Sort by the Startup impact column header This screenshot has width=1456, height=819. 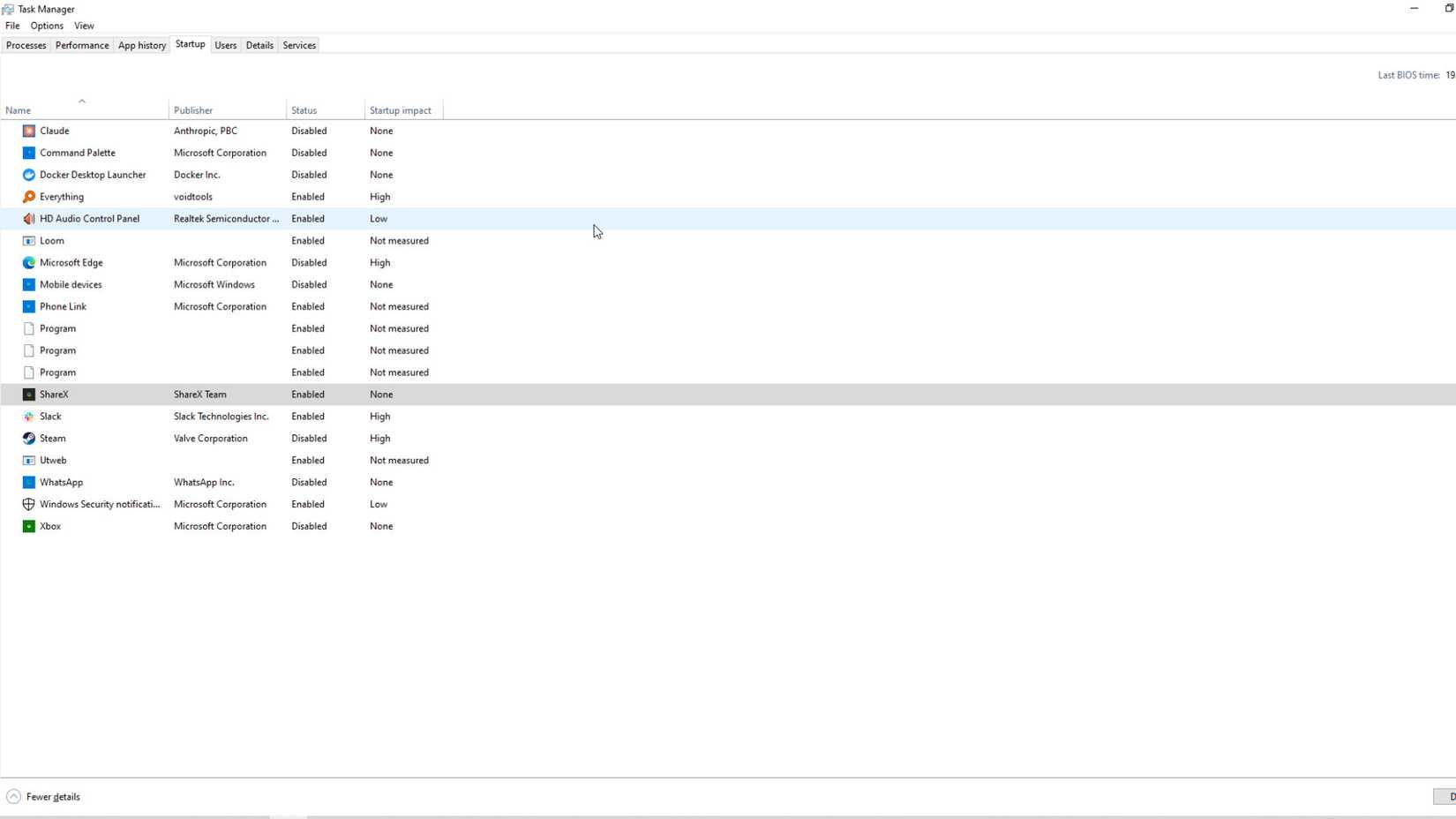[x=403, y=109]
